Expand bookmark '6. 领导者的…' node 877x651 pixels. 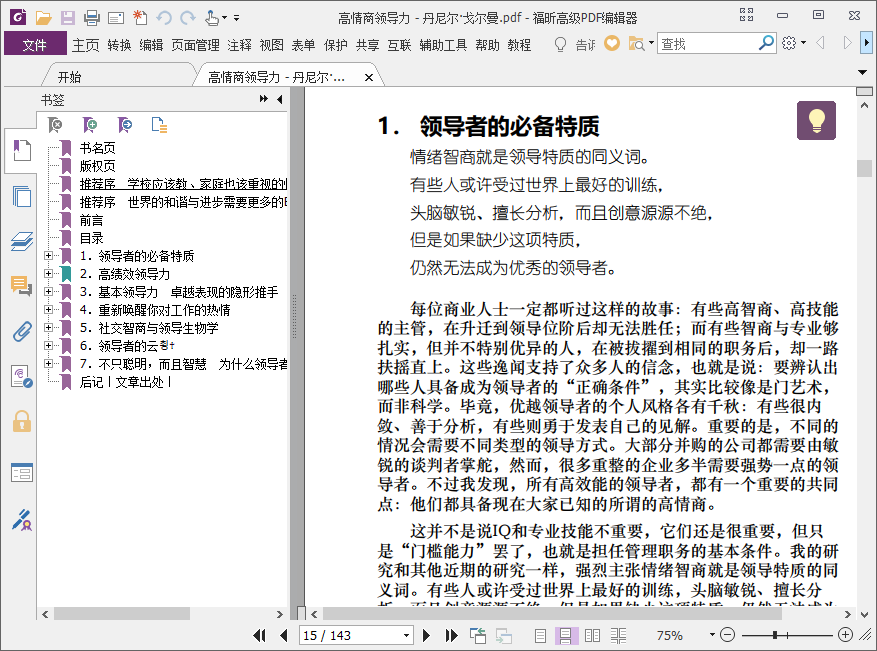pos(49,346)
